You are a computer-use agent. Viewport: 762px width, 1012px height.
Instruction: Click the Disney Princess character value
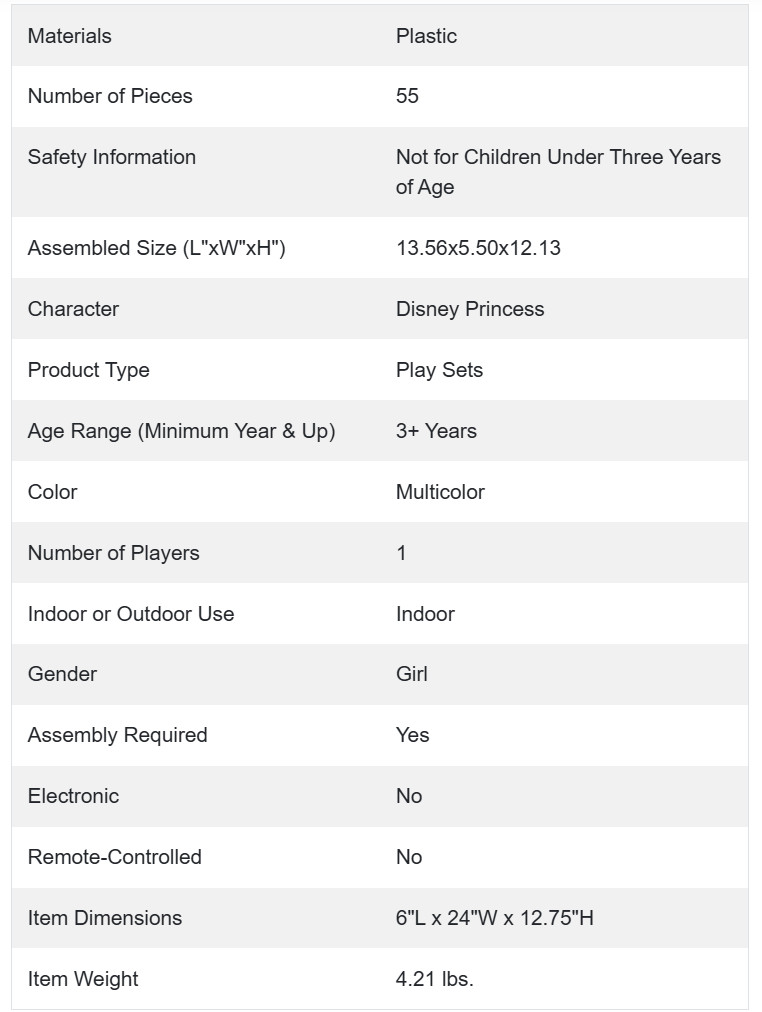(470, 309)
